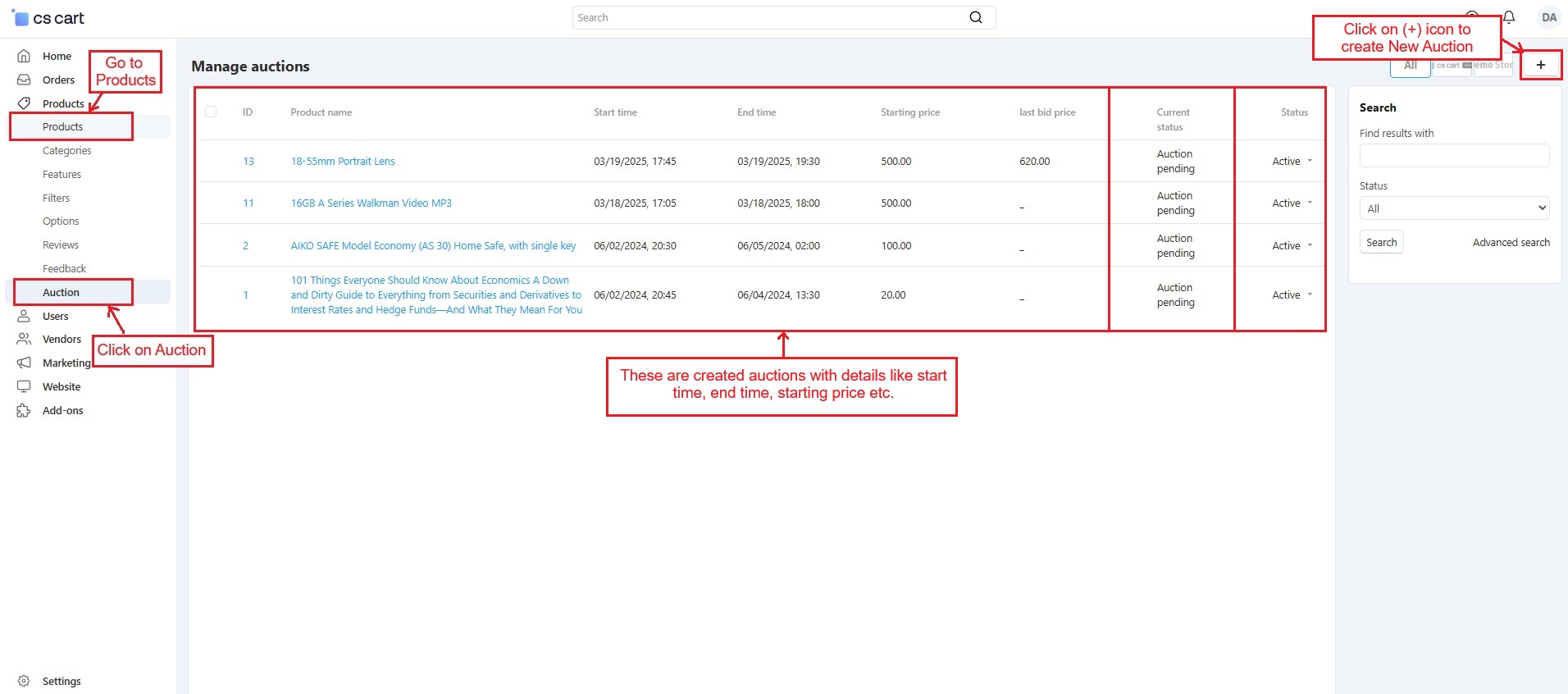Open the 18-55mm Portrait Lens link
This screenshot has width=1568, height=694.
343,162
